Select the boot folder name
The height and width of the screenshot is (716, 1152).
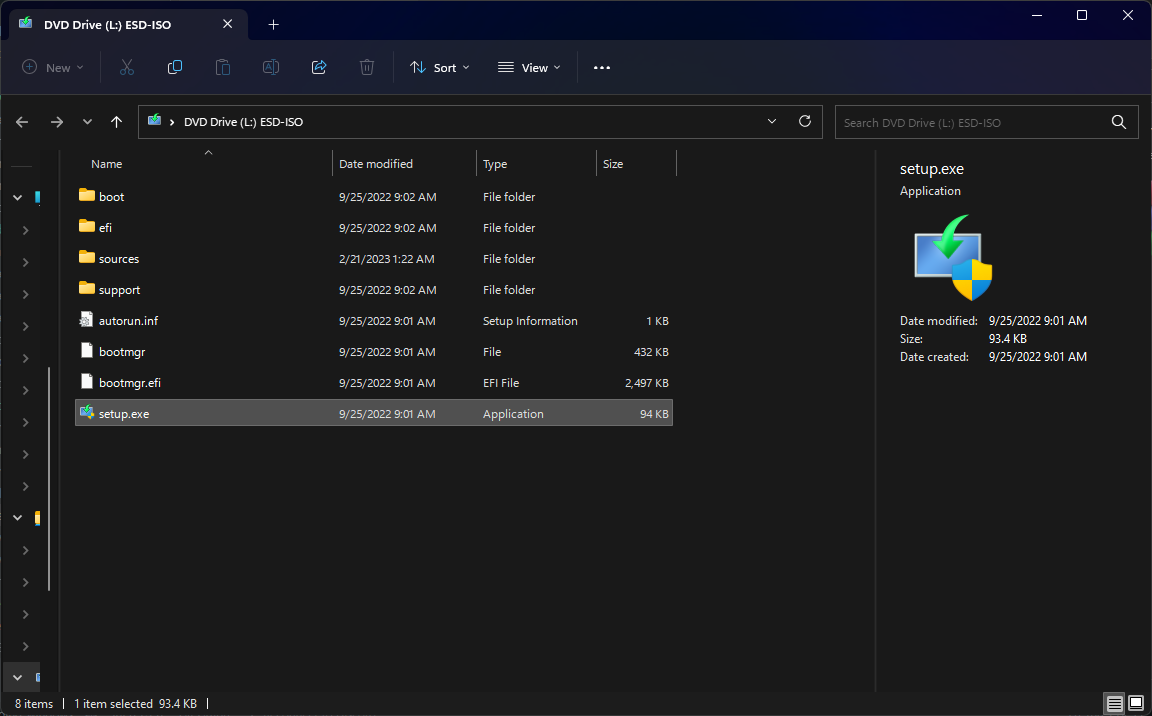coord(112,197)
